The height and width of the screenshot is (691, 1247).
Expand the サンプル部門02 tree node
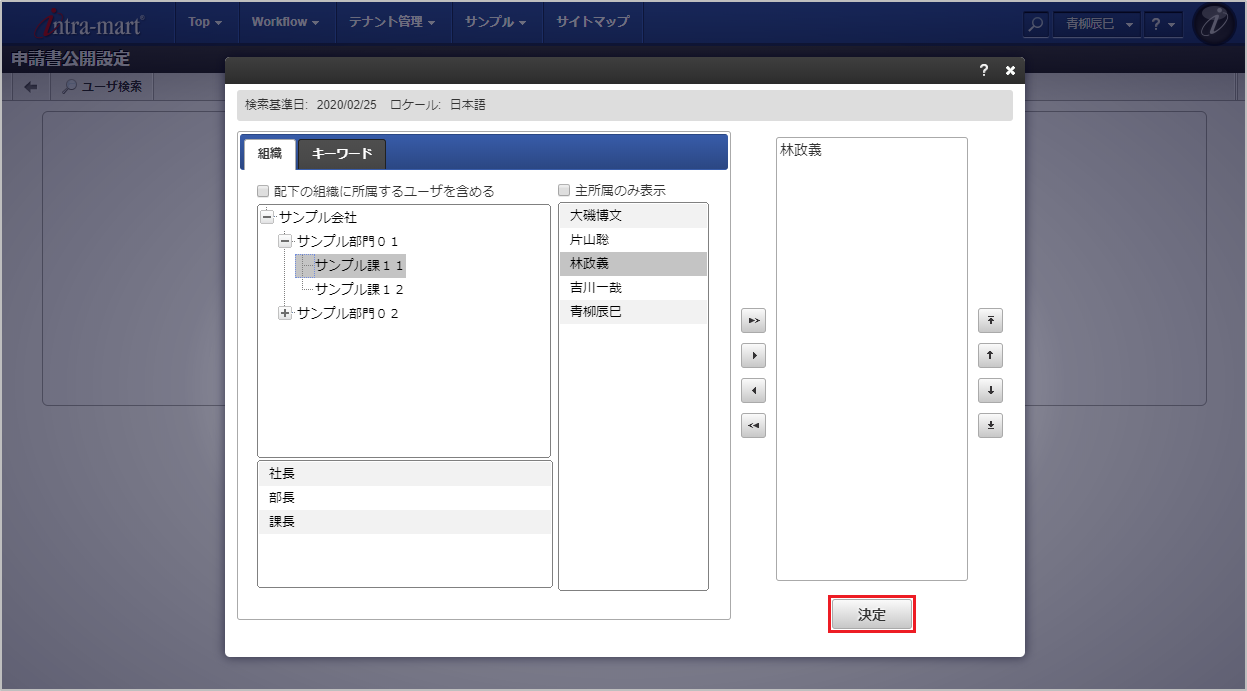284,313
